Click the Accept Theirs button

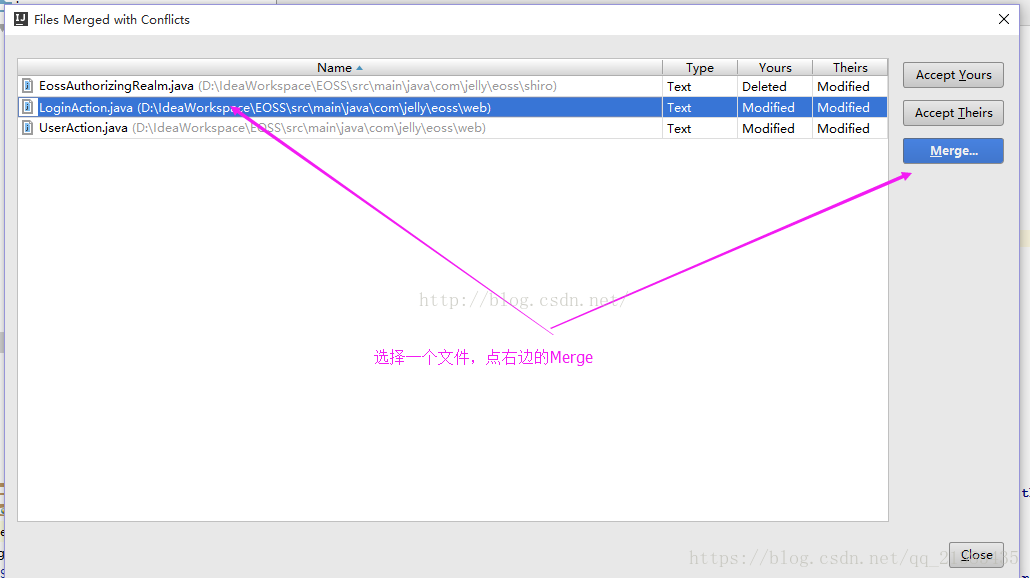(953, 113)
